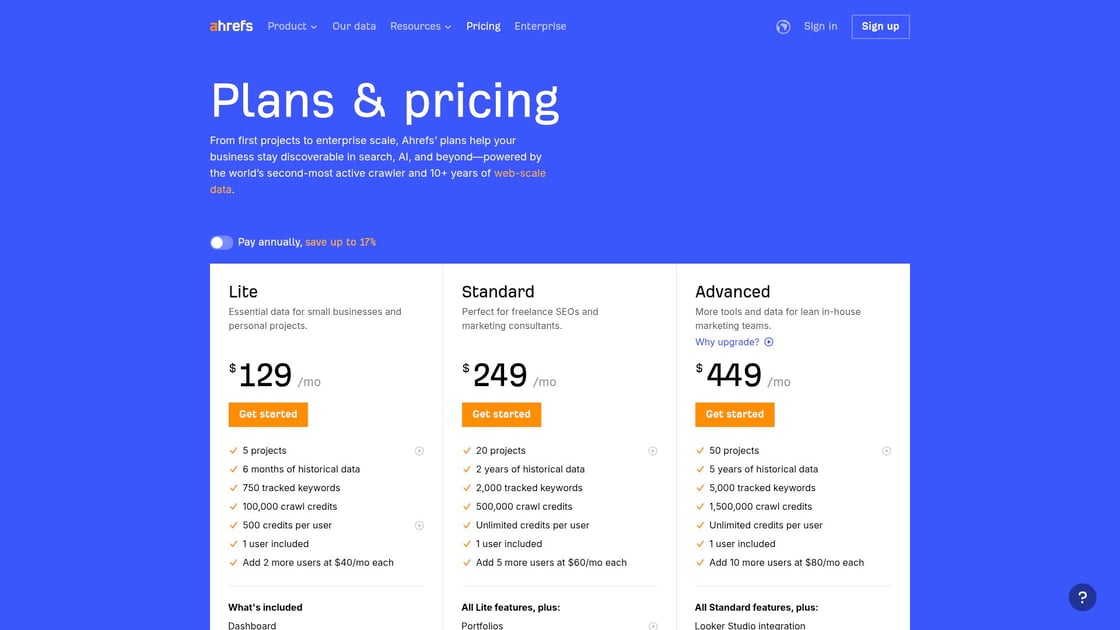Click info icon beside Portfolios feature
1120x630 pixels.
pos(652,626)
